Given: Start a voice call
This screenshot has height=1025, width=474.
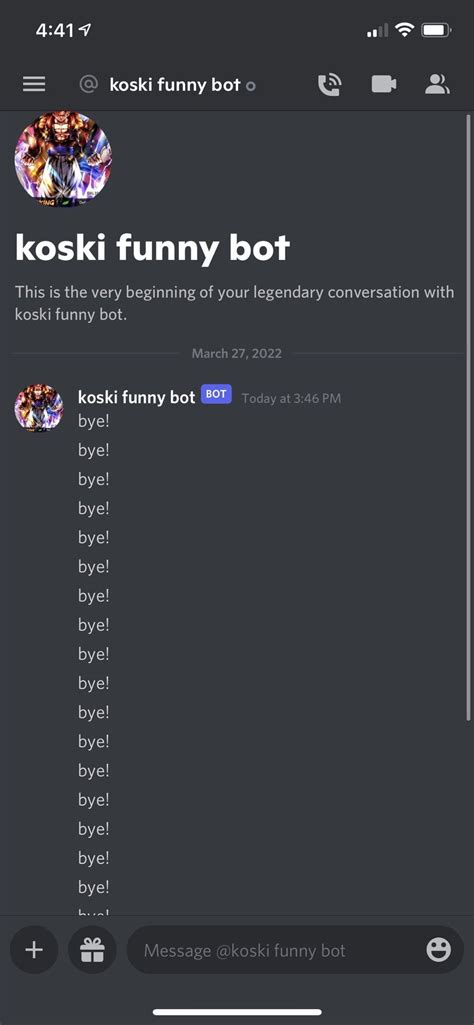Looking at the screenshot, I should pos(330,84).
